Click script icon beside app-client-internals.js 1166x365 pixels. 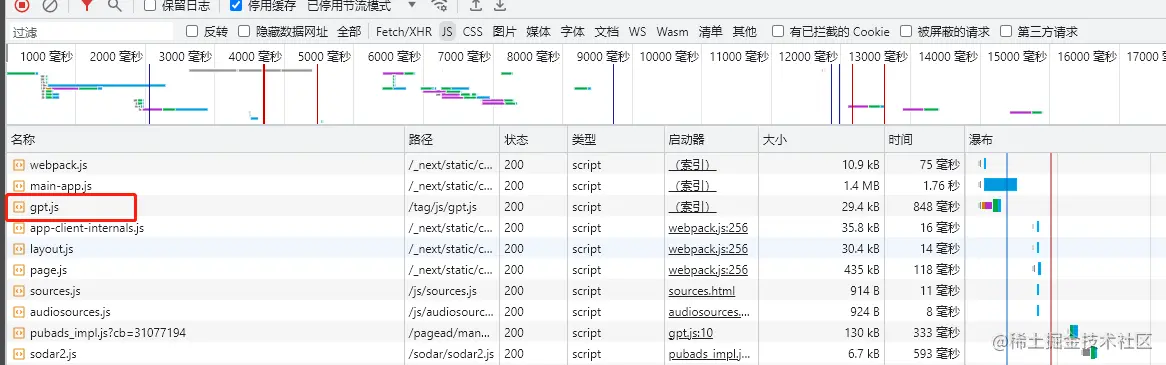point(19,228)
